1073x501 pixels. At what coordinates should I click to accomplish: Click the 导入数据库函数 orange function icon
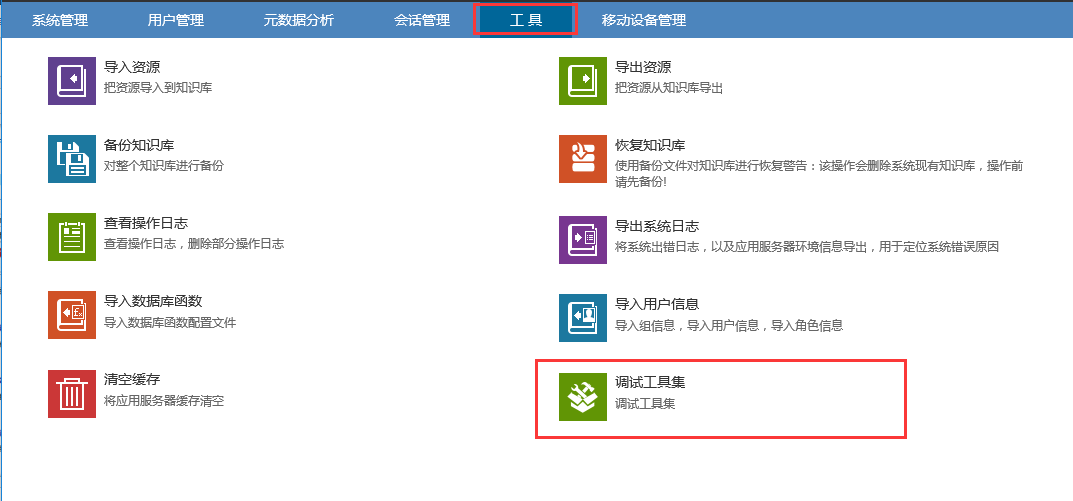click(72, 315)
